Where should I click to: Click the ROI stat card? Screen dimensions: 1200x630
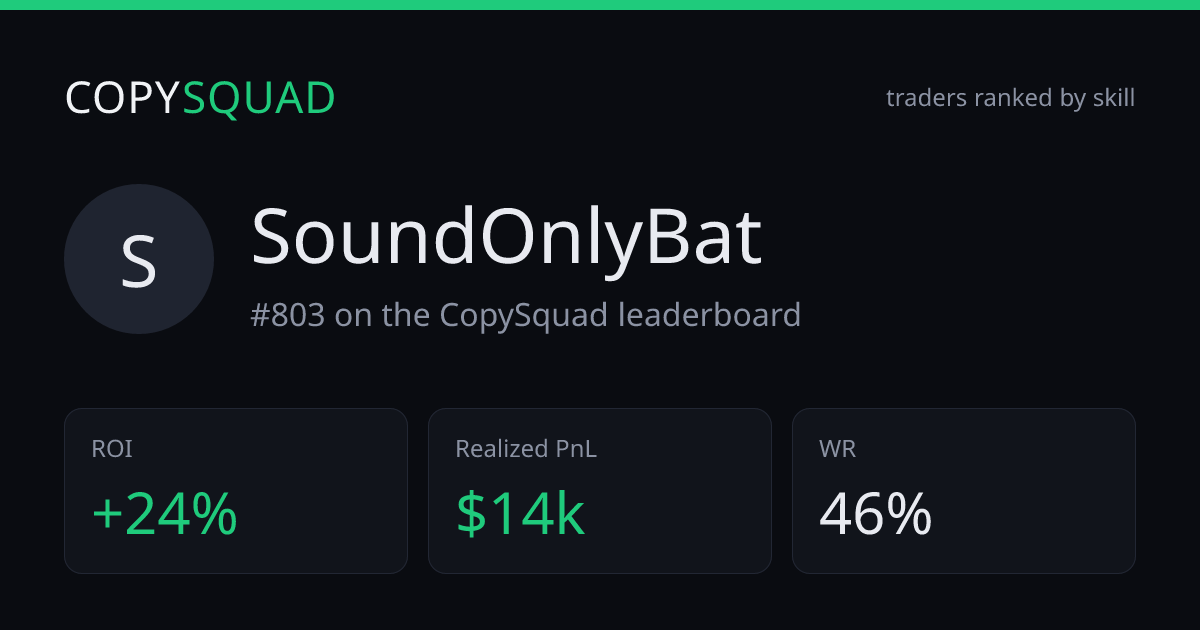236,491
